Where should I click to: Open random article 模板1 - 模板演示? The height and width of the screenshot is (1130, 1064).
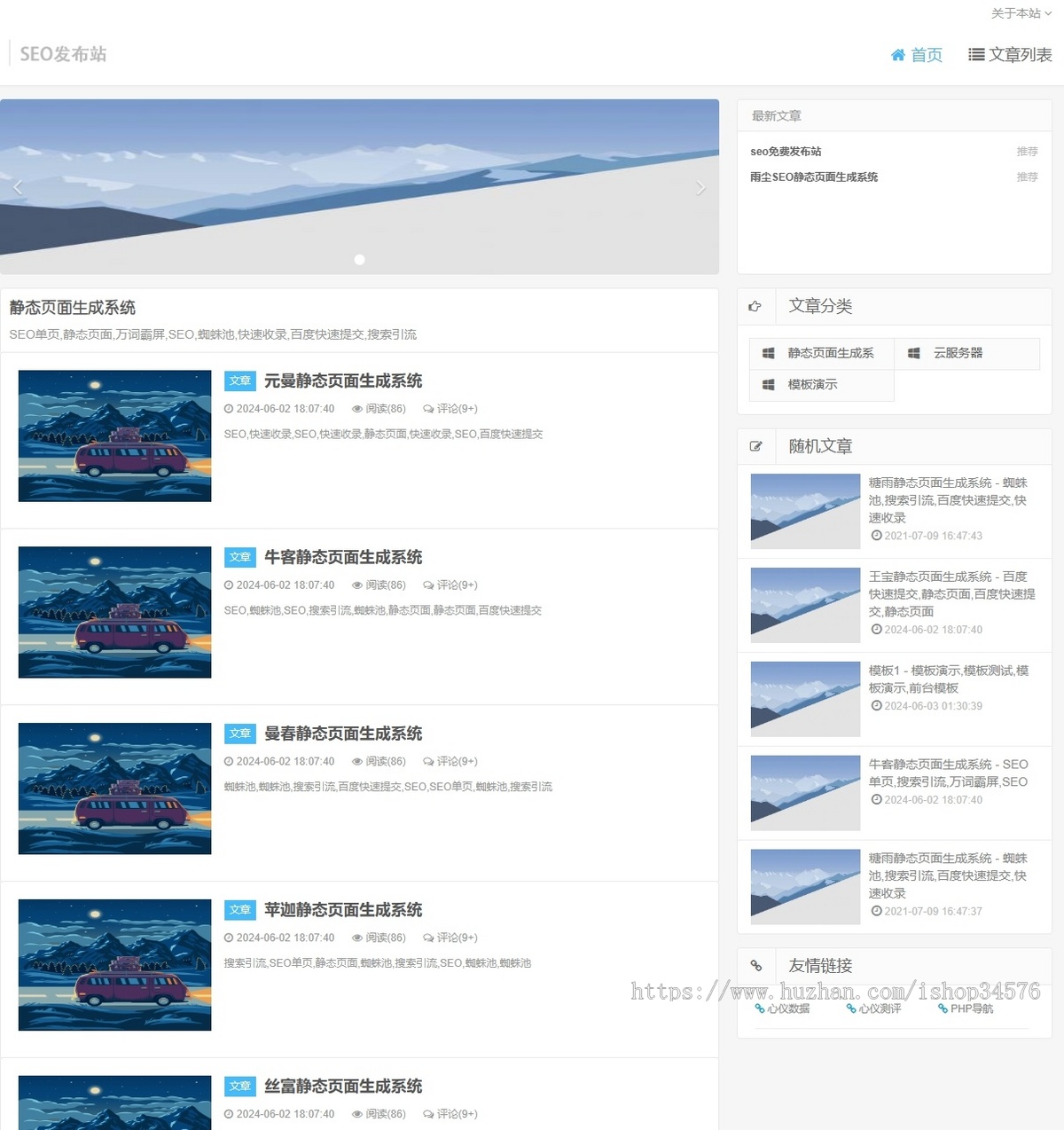[x=949, y=680]
